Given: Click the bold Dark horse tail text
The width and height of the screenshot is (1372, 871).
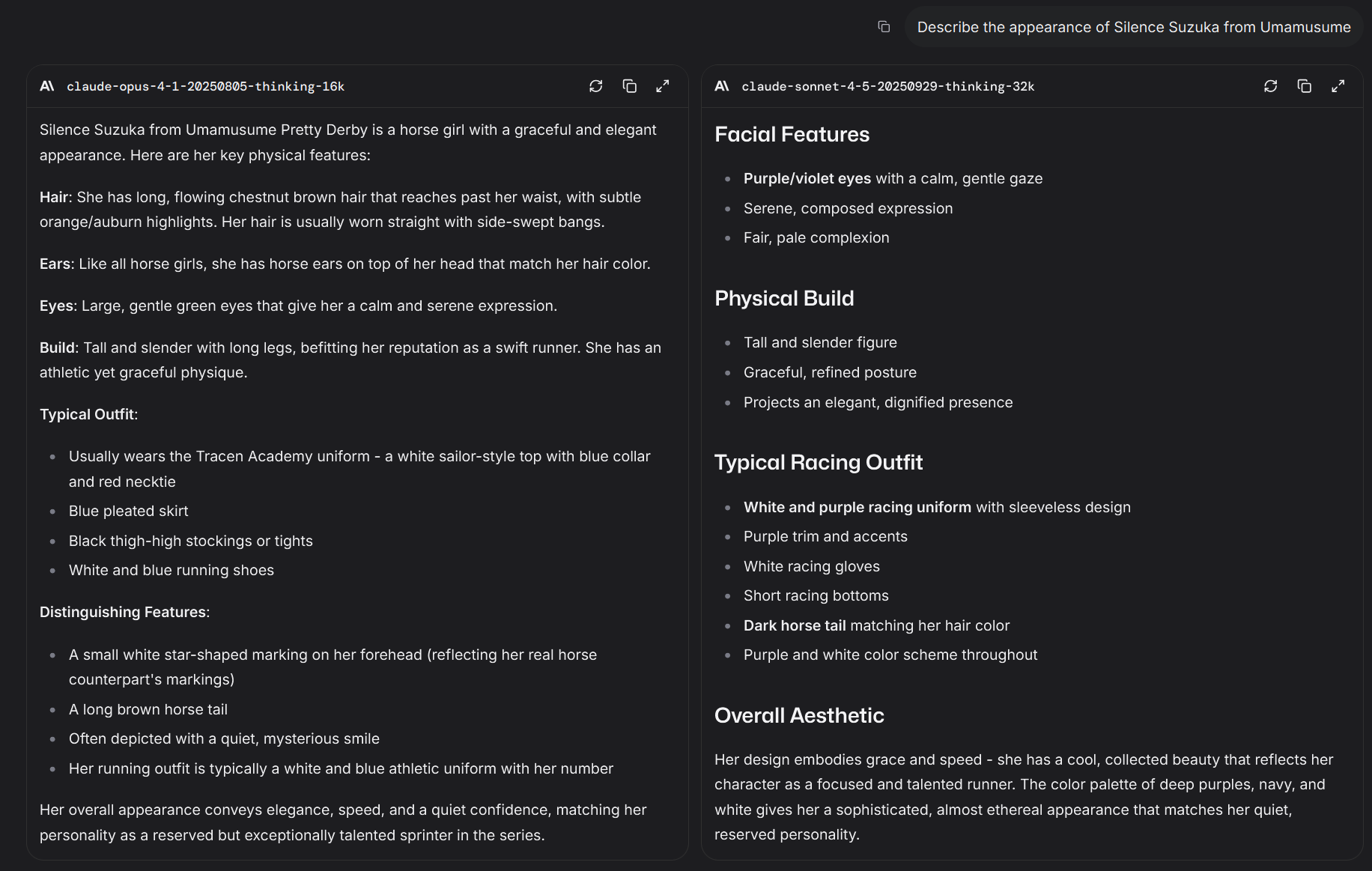Looking at the screenshot, I should (x=795, y=626).
